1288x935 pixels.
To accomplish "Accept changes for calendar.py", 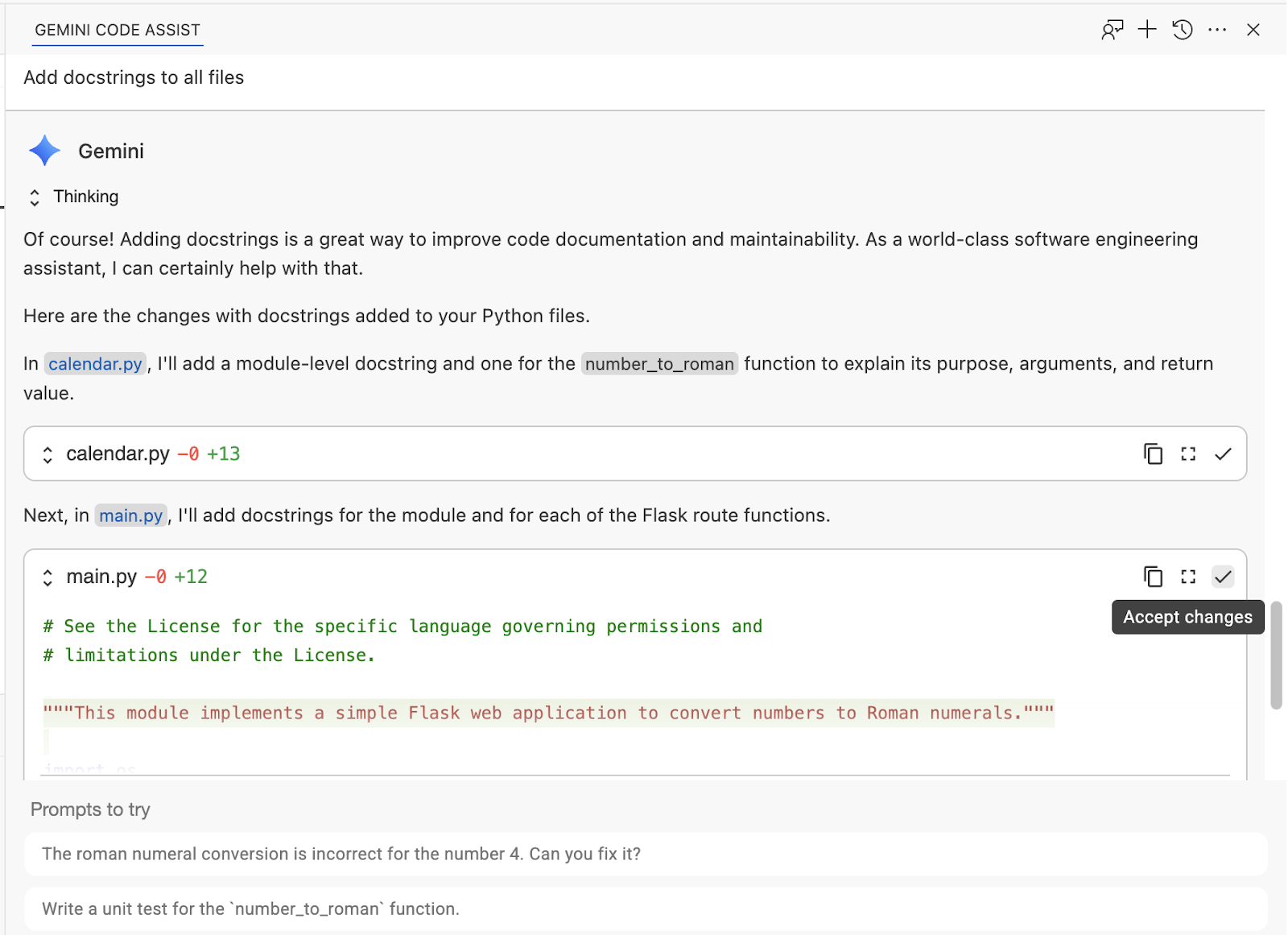I will 1223,454.
